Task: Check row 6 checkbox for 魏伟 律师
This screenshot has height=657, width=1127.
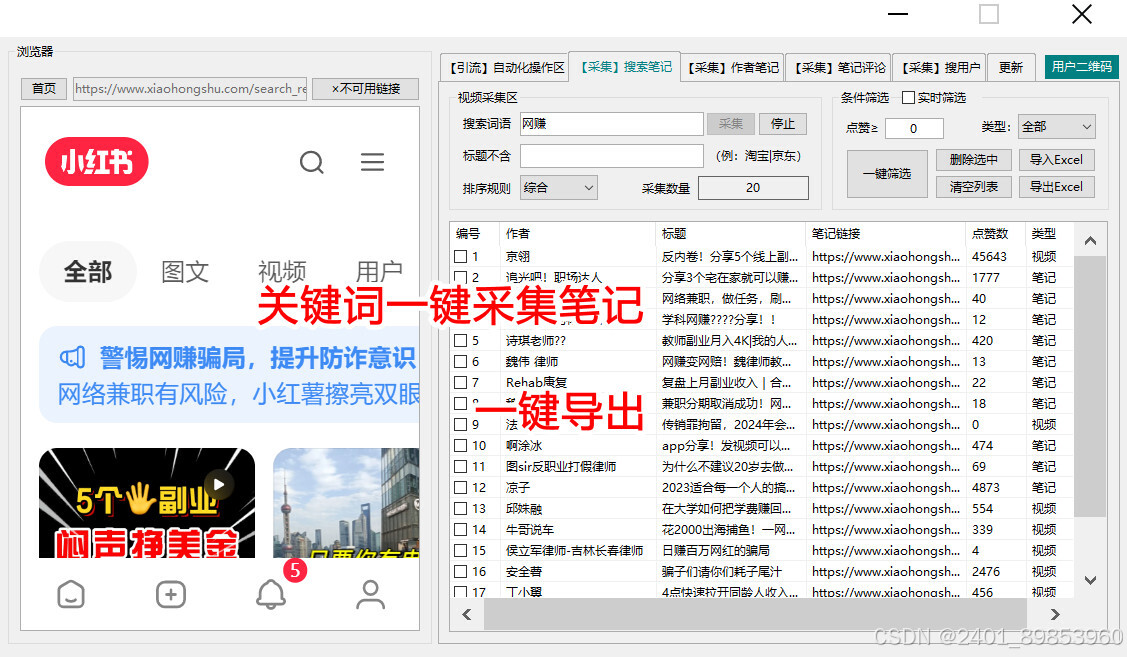Action: 461,361
